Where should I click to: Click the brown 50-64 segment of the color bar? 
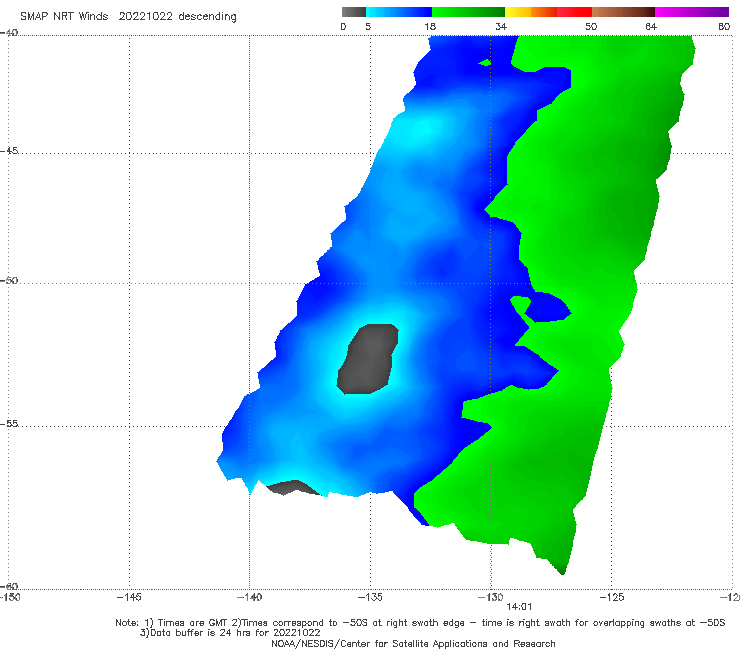pyautogui.click(x=623, y=12)
